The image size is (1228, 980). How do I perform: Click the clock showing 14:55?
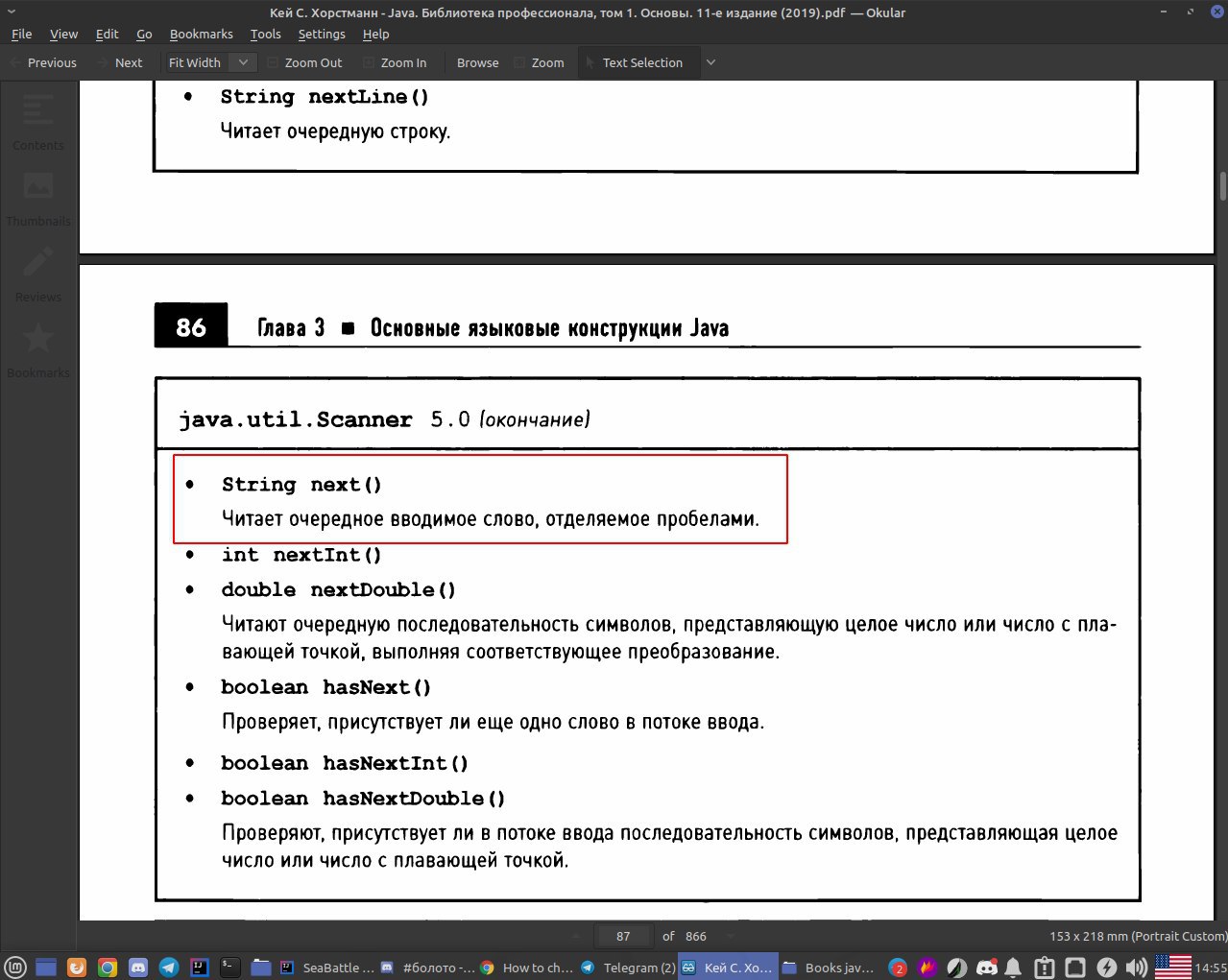[1211, 968]
